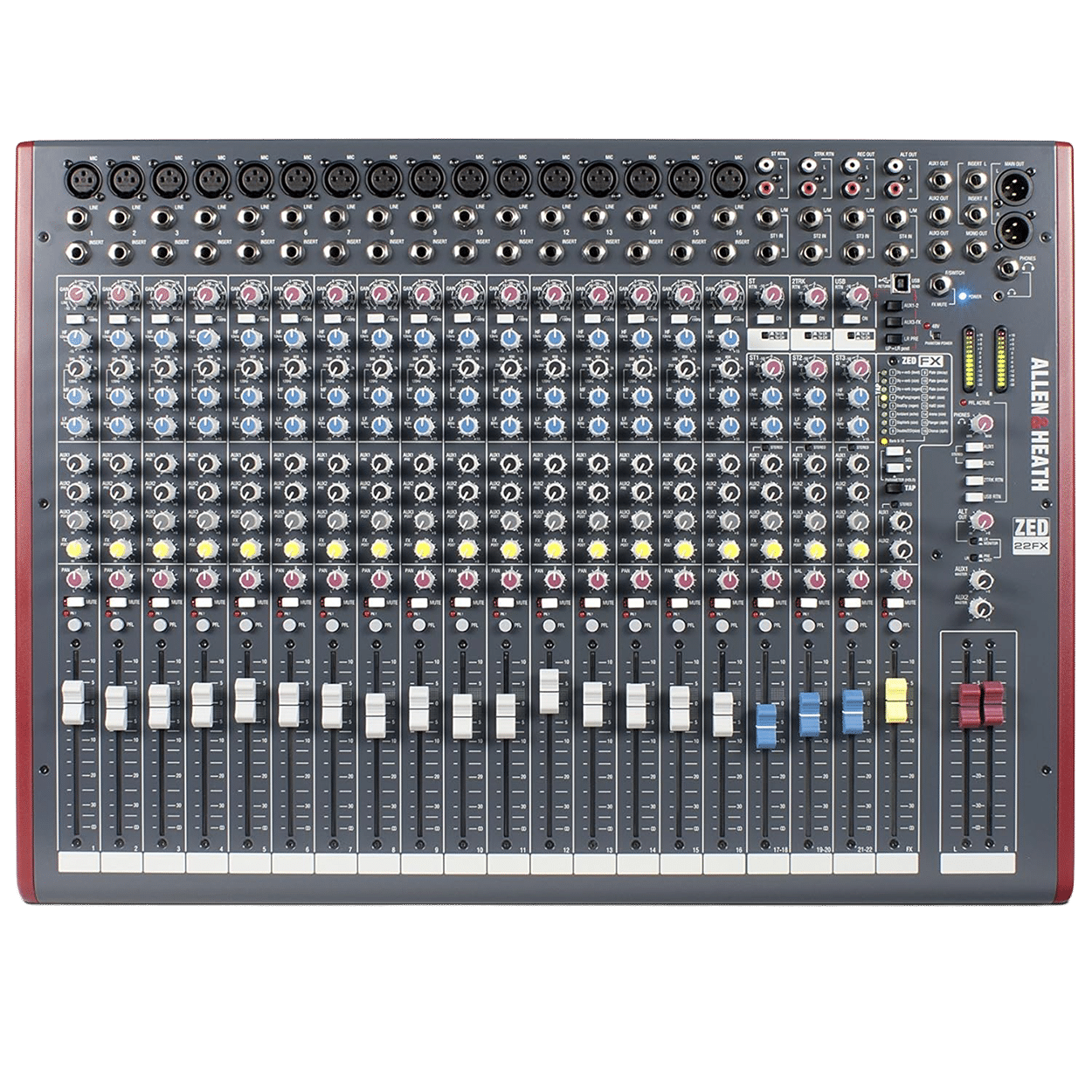Click the blue POWER indicator LED

point(963,296)
